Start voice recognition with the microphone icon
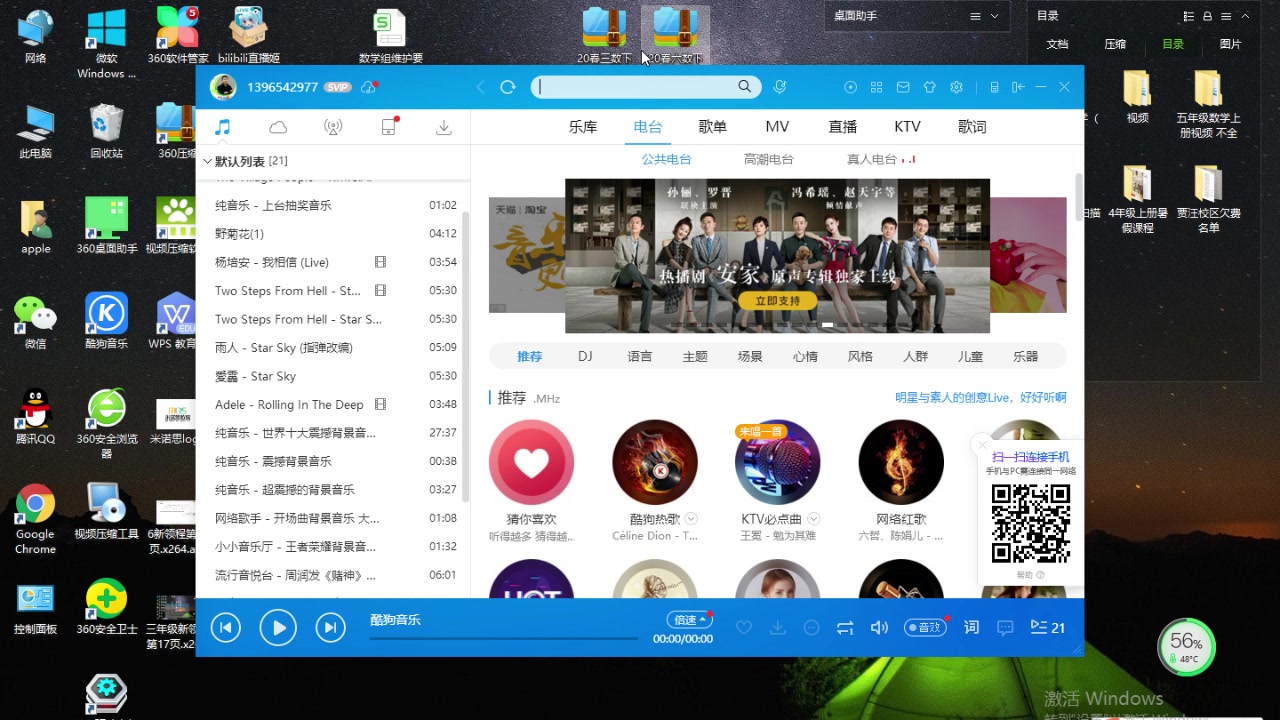The image size is (1280, 720). [780, 87]
